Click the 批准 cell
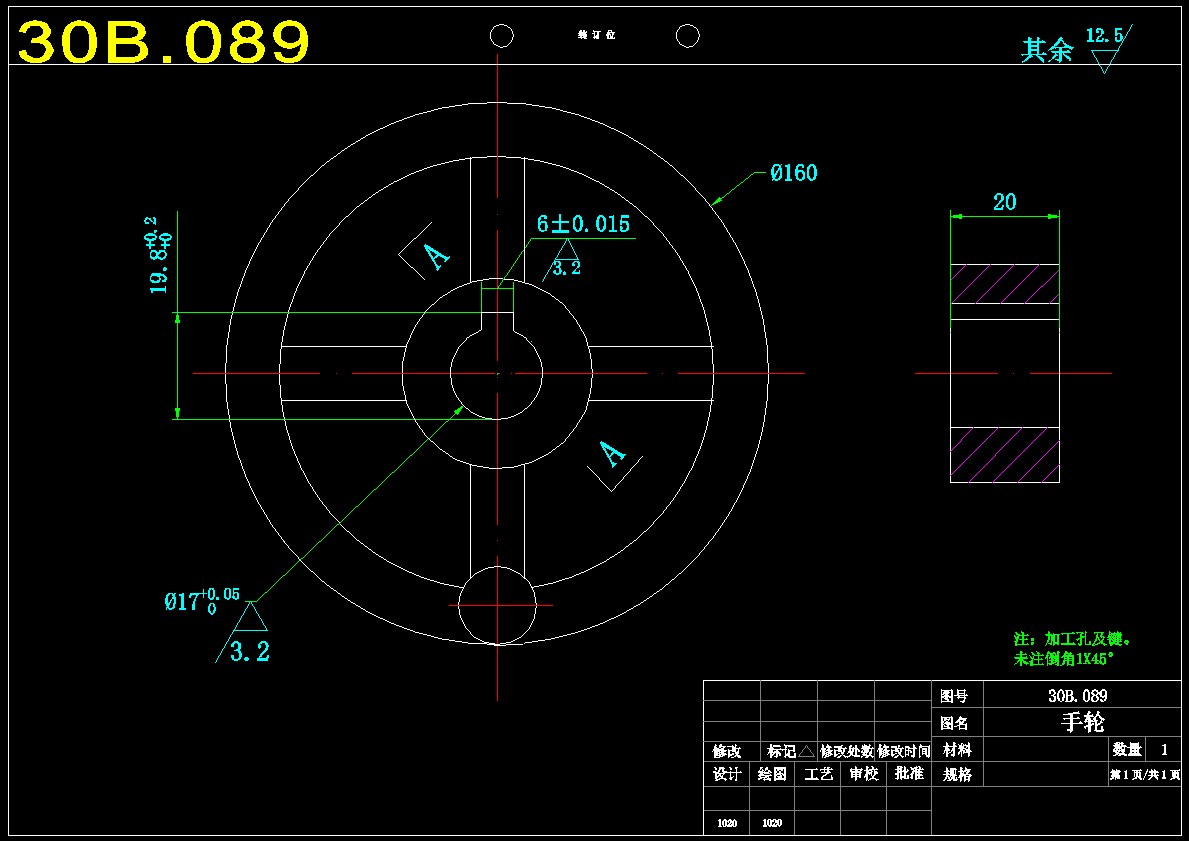 tap(908, 774)
